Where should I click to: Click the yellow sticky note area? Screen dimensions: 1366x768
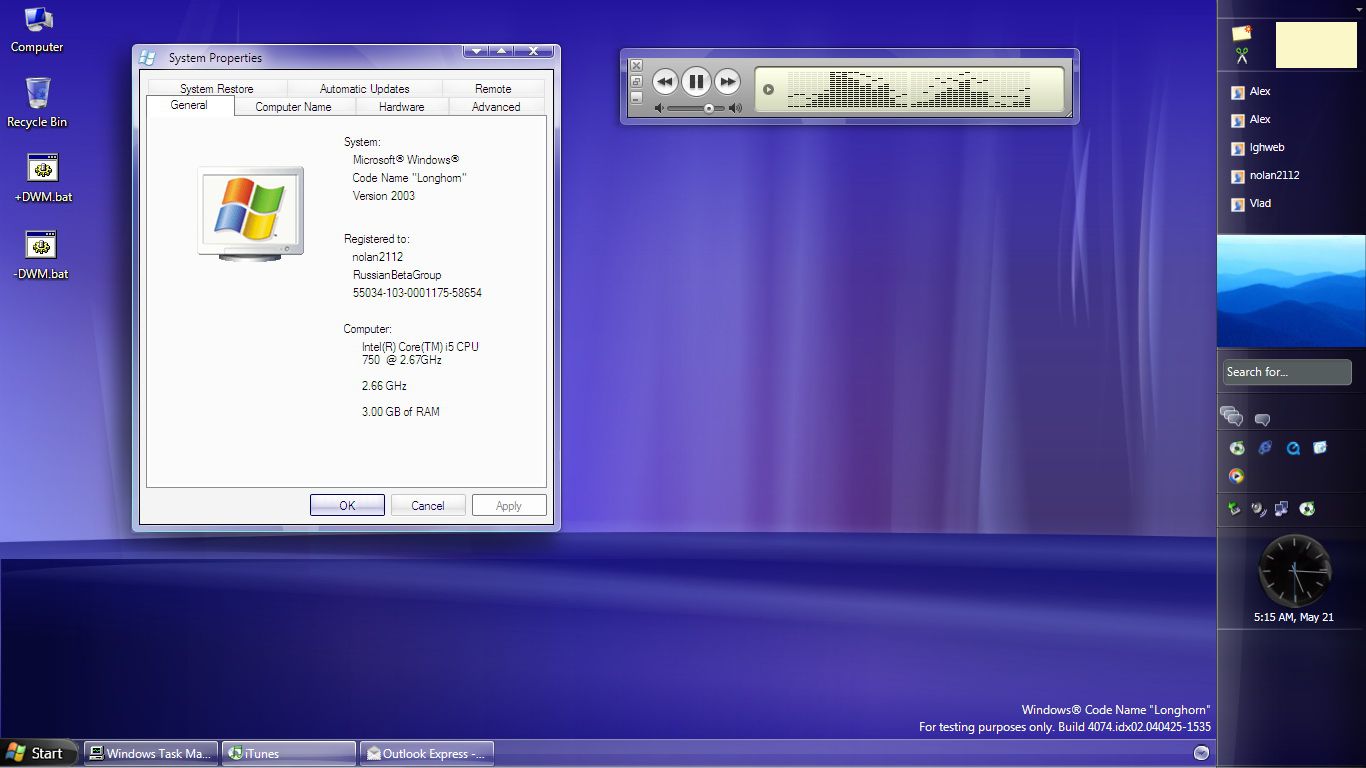(x=1316, y=45)
